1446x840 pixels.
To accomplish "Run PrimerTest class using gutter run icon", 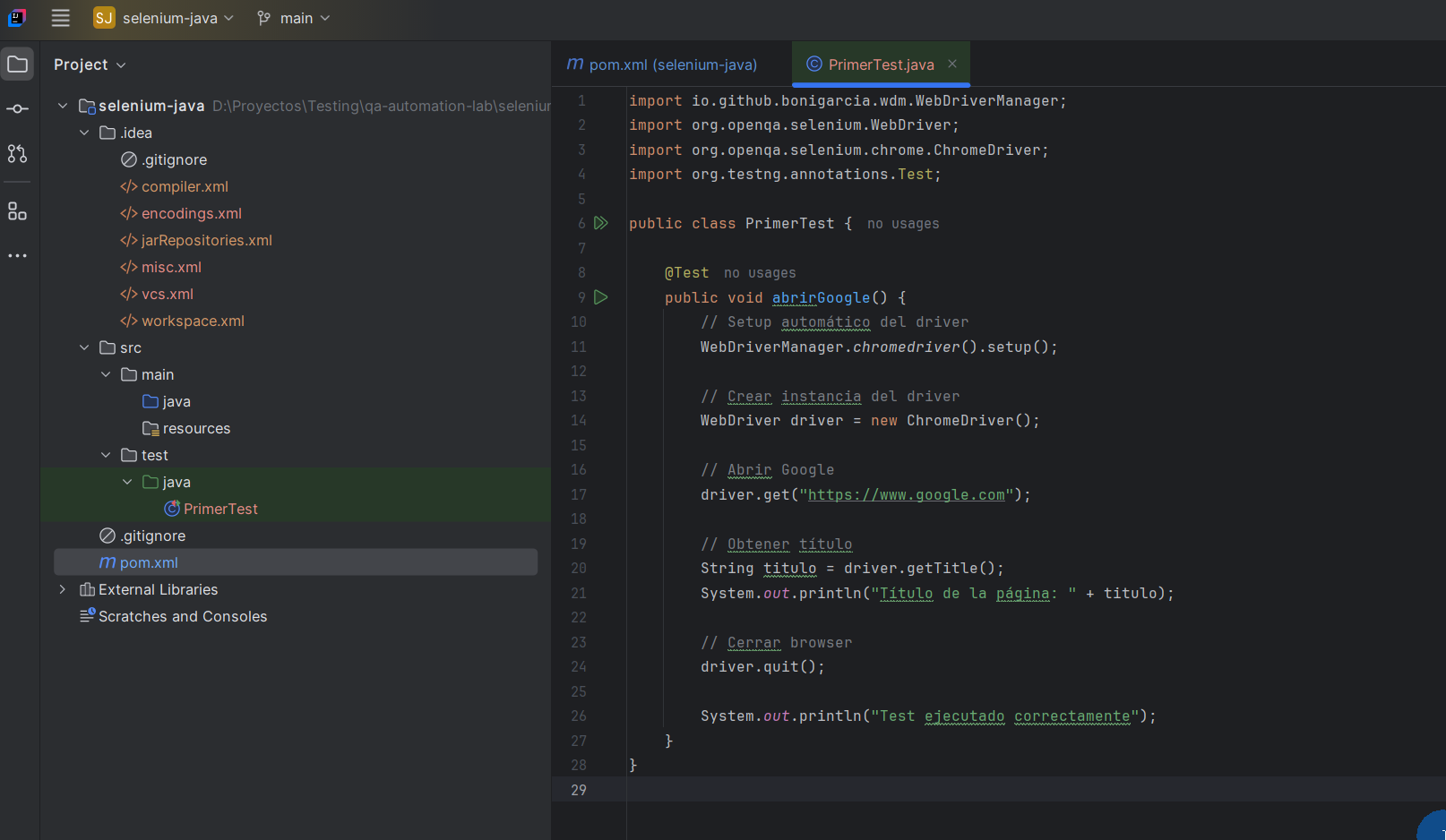I will (601, 223).
